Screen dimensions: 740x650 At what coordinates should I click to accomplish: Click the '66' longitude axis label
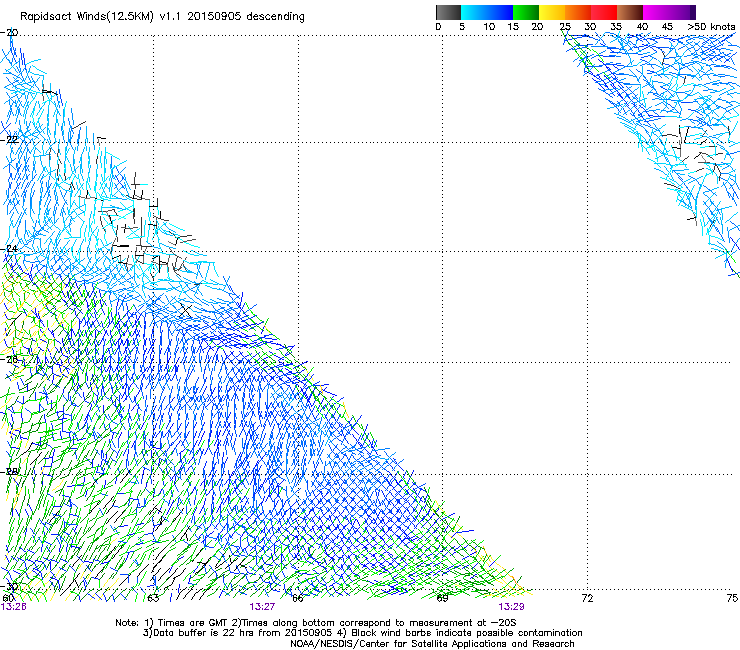(x=298, y=599)
